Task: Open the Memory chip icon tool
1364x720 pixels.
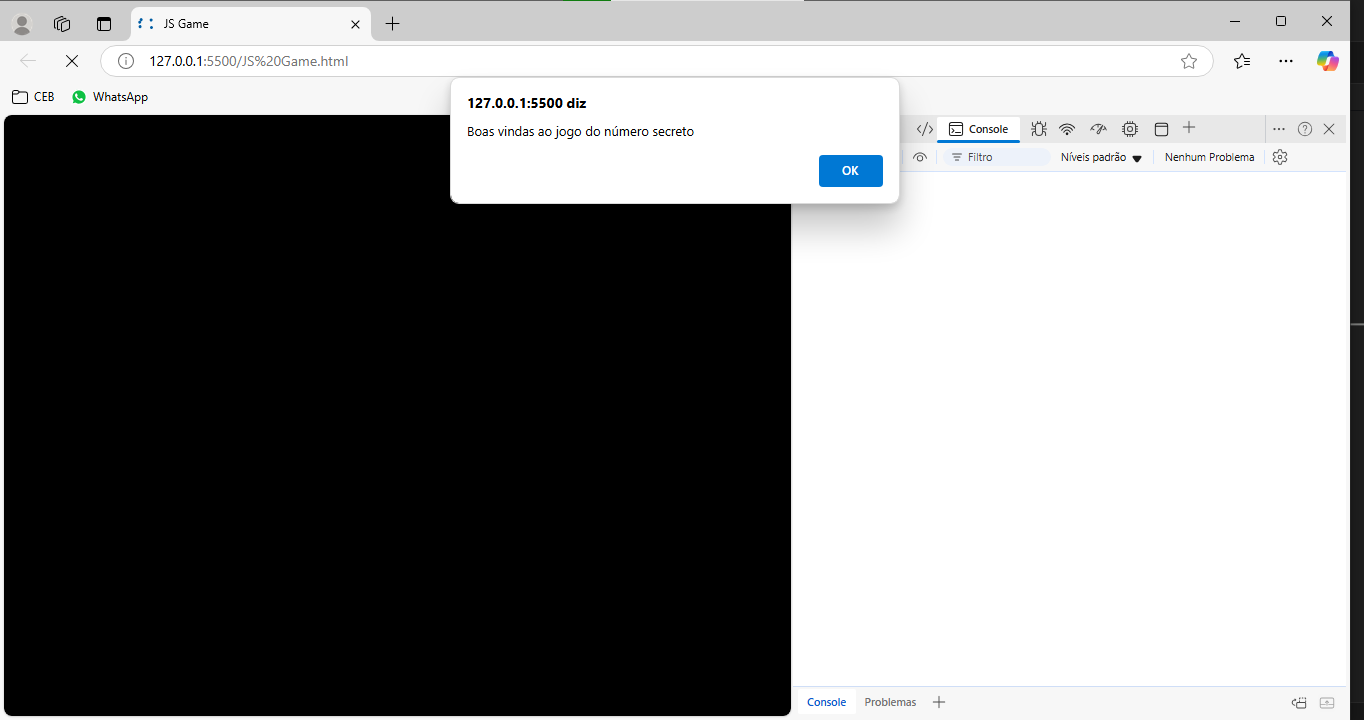Action: coord(1130,129)
